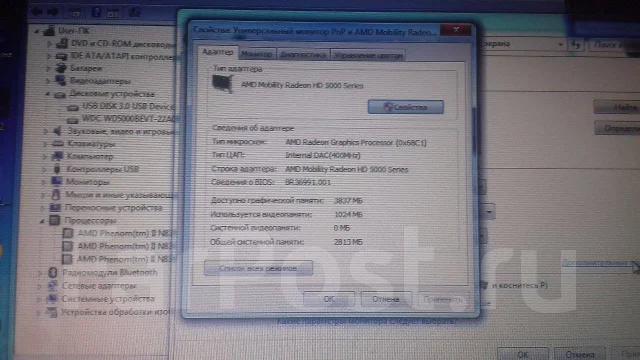Click the '2813 МБ' shared system memory value
Viewport: 640px width, 360px height.
348,242
